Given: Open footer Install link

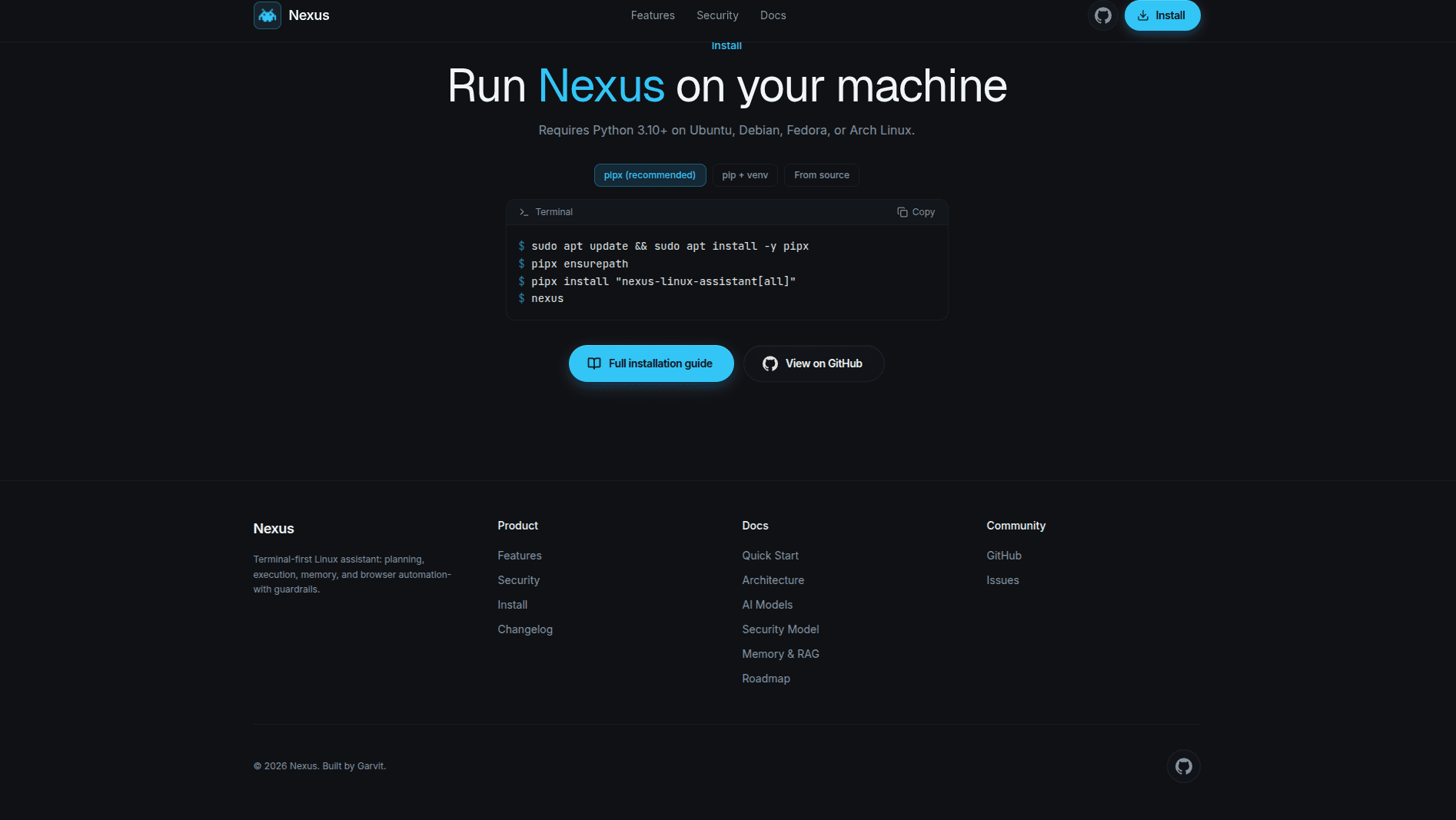Looking at the screenshot, I should pos(513,605).
